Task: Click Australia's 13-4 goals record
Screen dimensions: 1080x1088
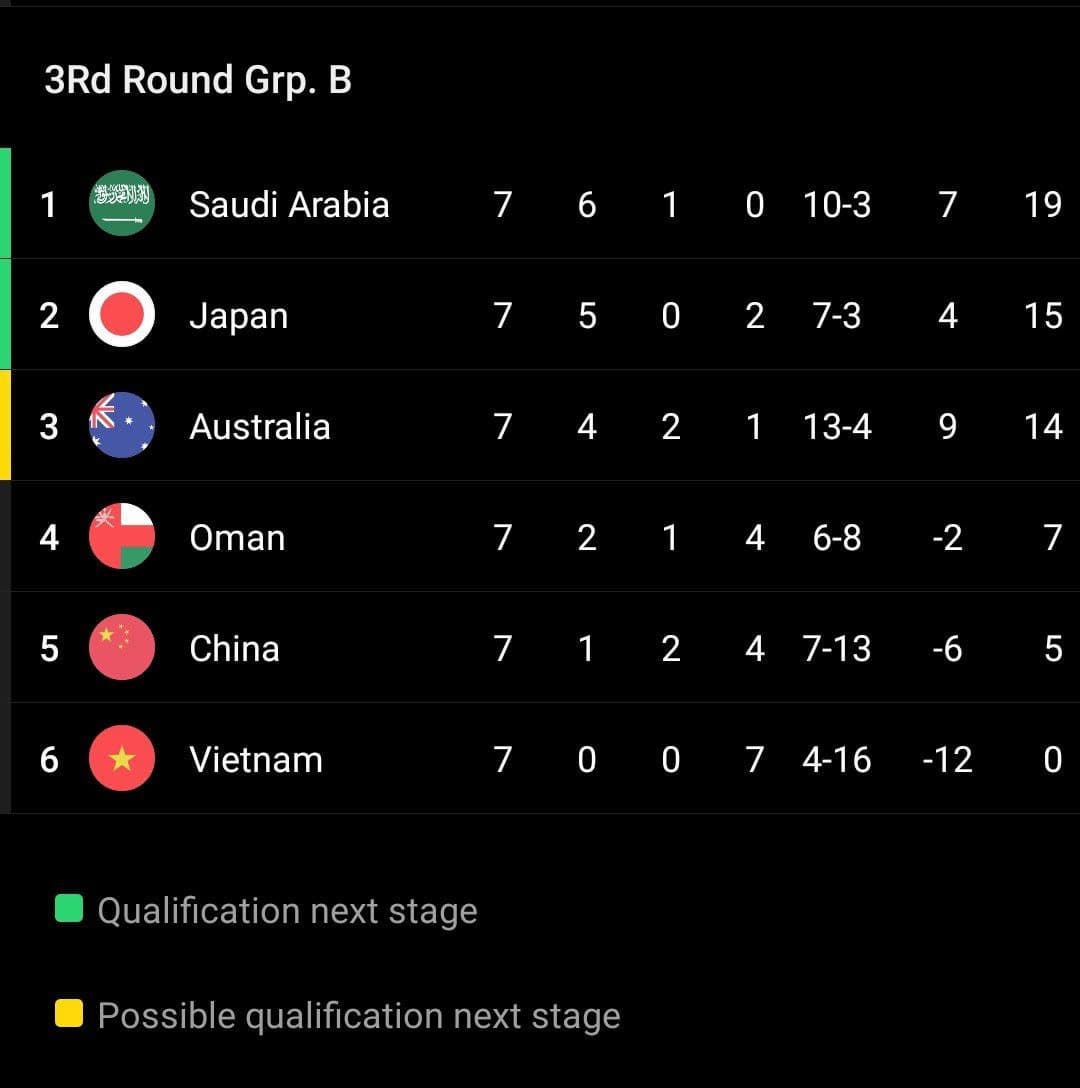Action: coord(837,427)
